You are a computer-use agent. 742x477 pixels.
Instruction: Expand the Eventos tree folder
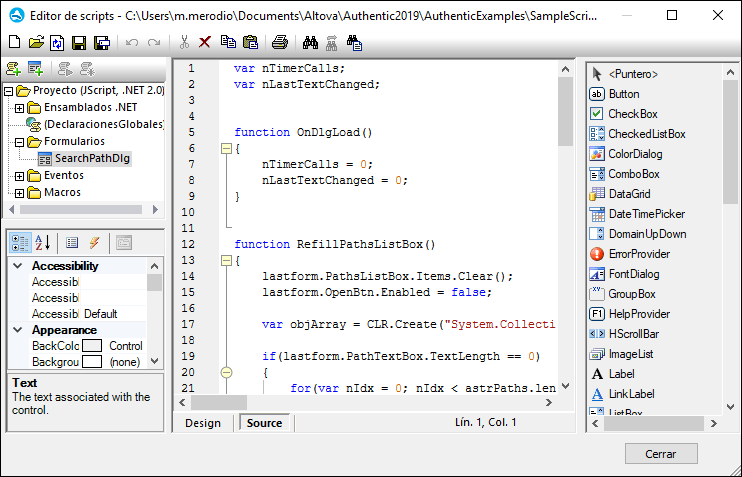click(x=21, y=176)
